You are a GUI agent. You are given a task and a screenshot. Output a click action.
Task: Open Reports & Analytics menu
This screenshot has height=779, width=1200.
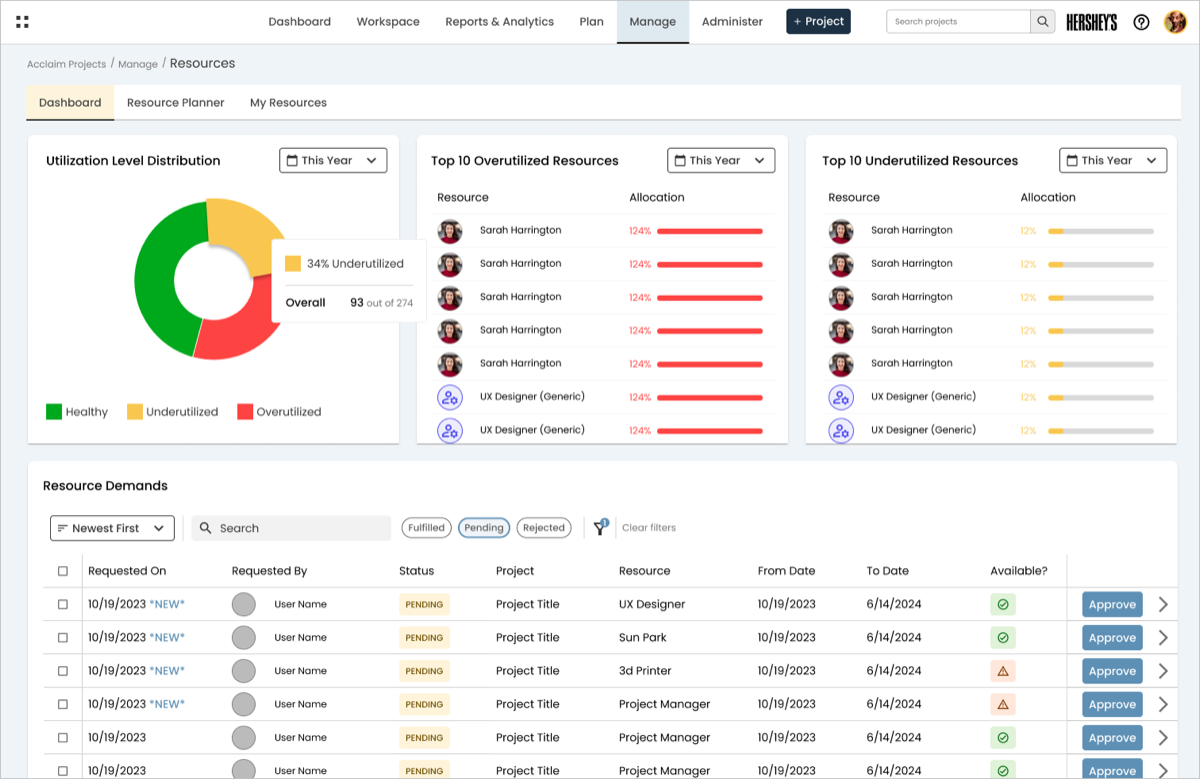click(x=499, y=21)
